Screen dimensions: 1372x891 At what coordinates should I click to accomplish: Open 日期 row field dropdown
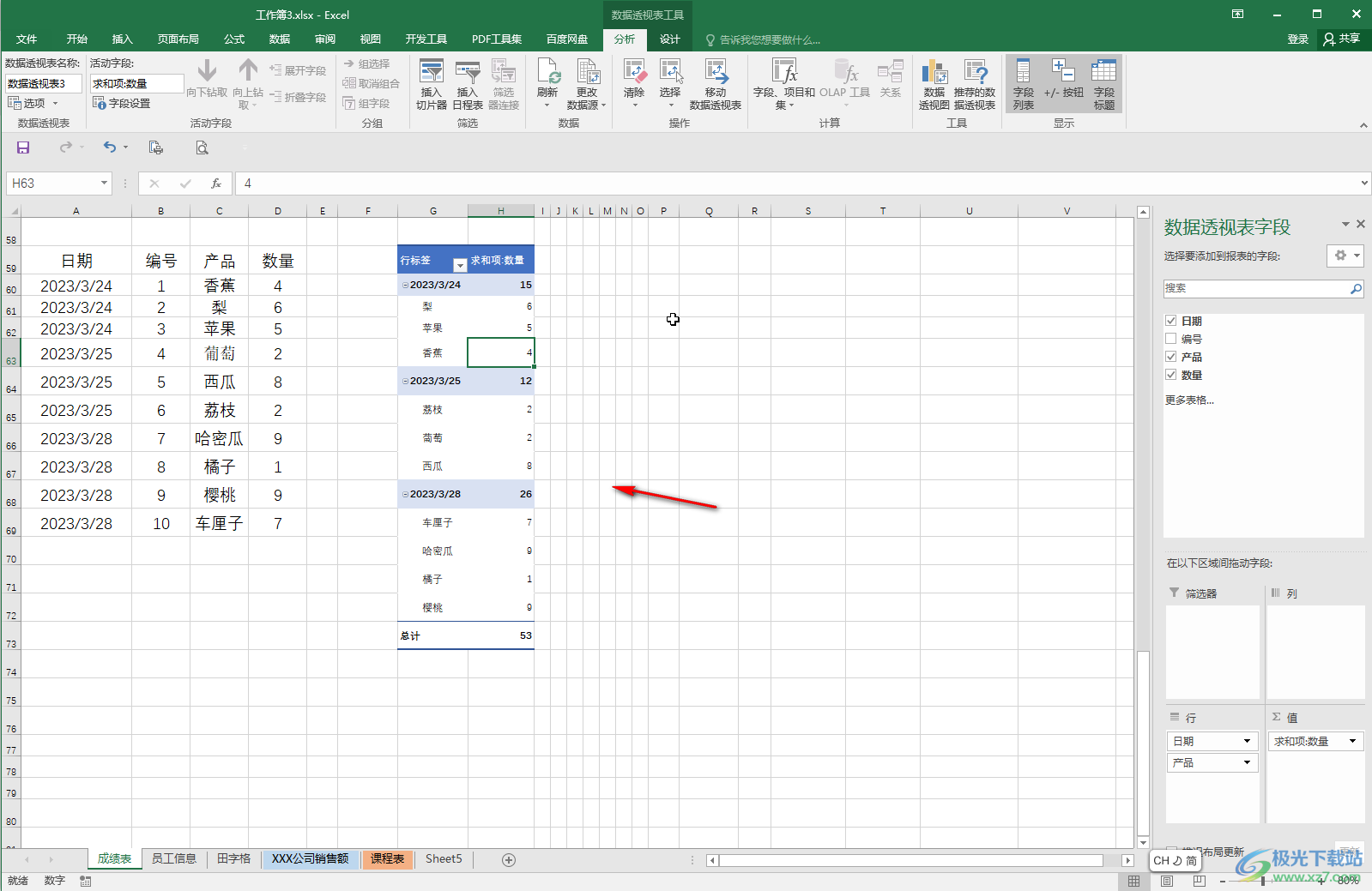click(x=1247, y=741)
